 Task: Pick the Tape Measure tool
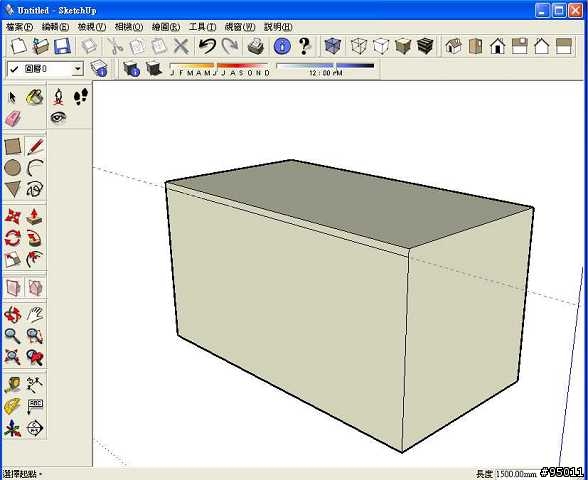point(12,385)
